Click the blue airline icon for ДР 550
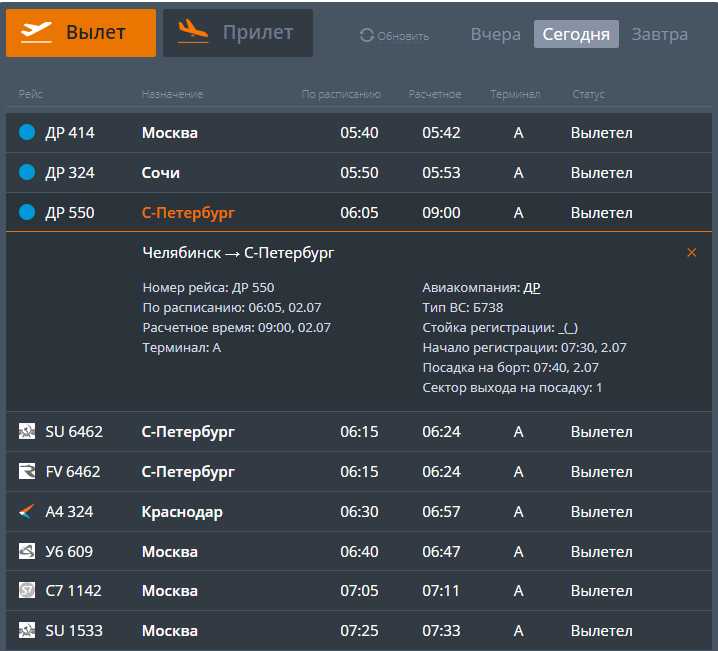Screen dimensions: 718x651 (27, 212)
